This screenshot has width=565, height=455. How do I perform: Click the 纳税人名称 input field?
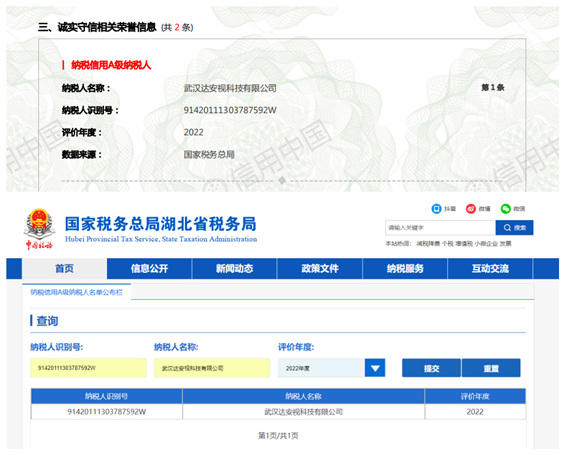tap(212, 368)
